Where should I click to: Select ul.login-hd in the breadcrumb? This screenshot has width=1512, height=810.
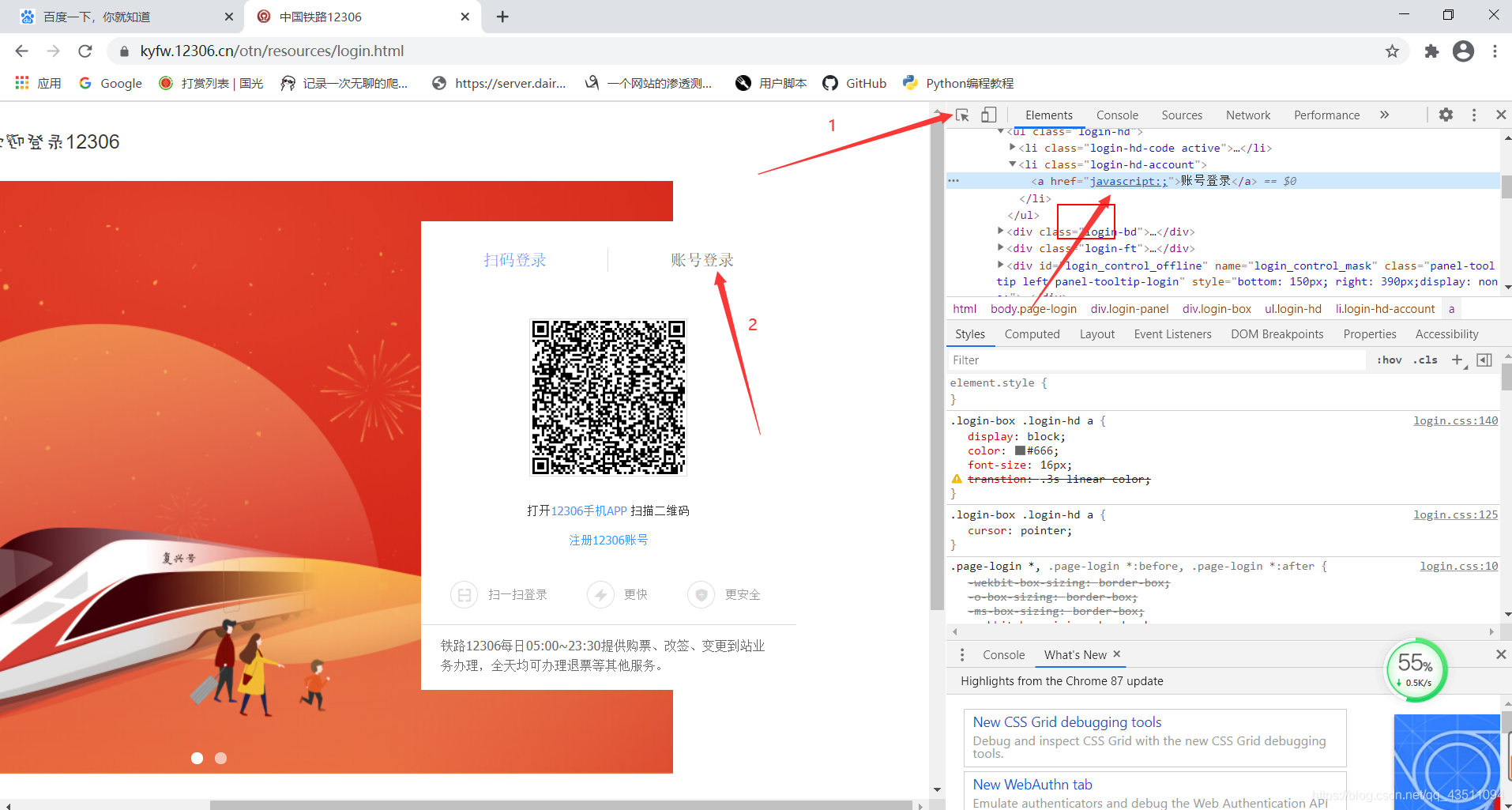click(x=1292, y=309)
